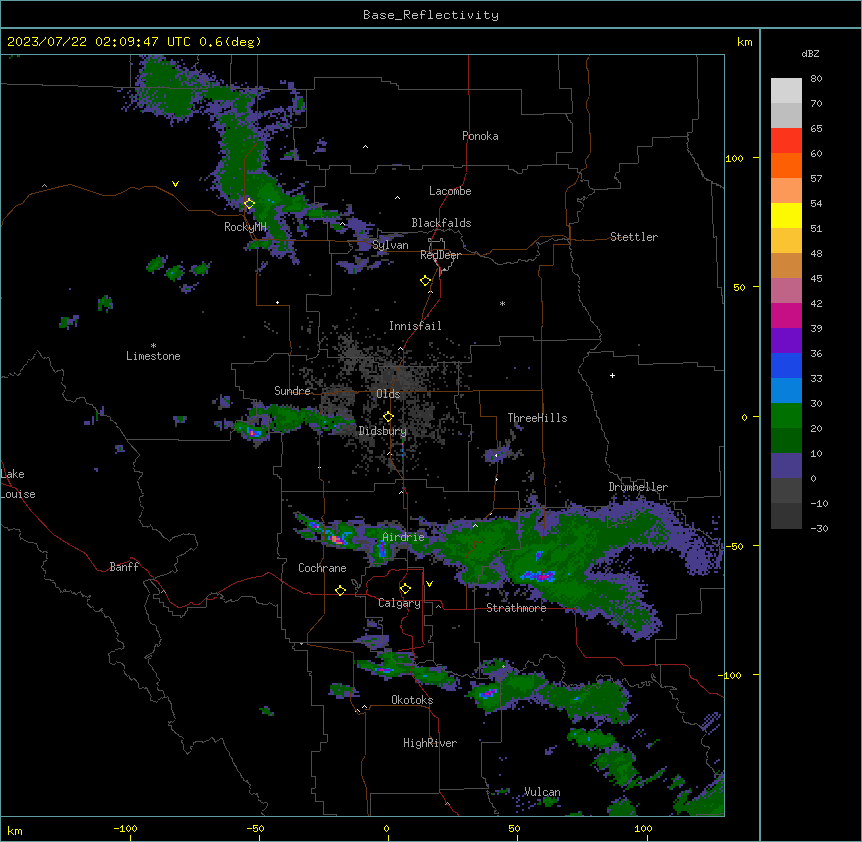This screenshot has width=862, height=842.
Task: Click the Banff label
Action: point(124,567)
